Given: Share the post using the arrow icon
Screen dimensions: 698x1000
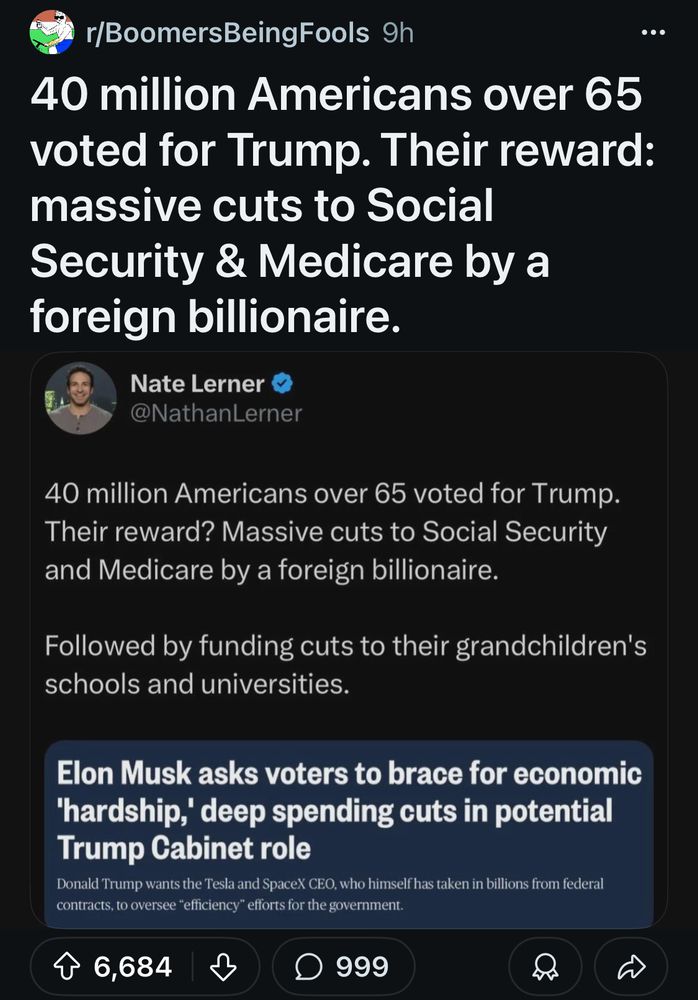Looking at the screenshot, I should [x=630, y=966].
